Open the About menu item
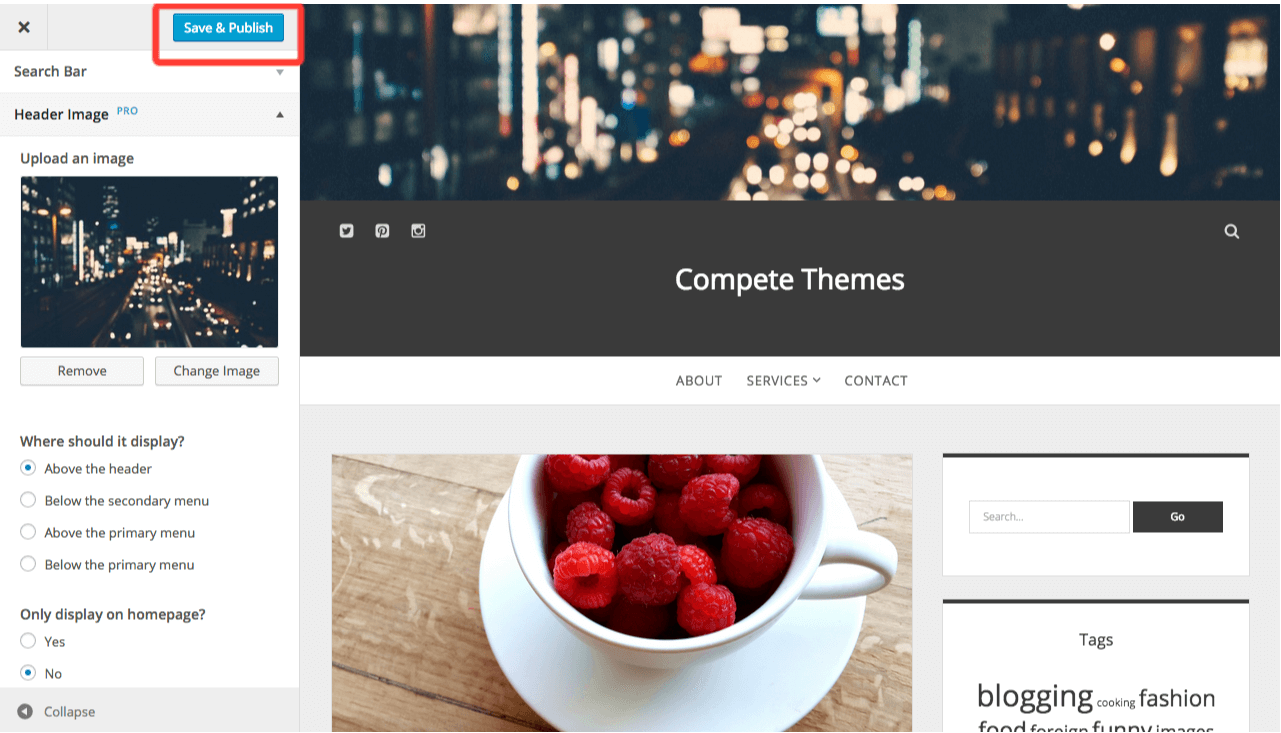The width and height of the screenshot is (1281, 733). (699, 381)
